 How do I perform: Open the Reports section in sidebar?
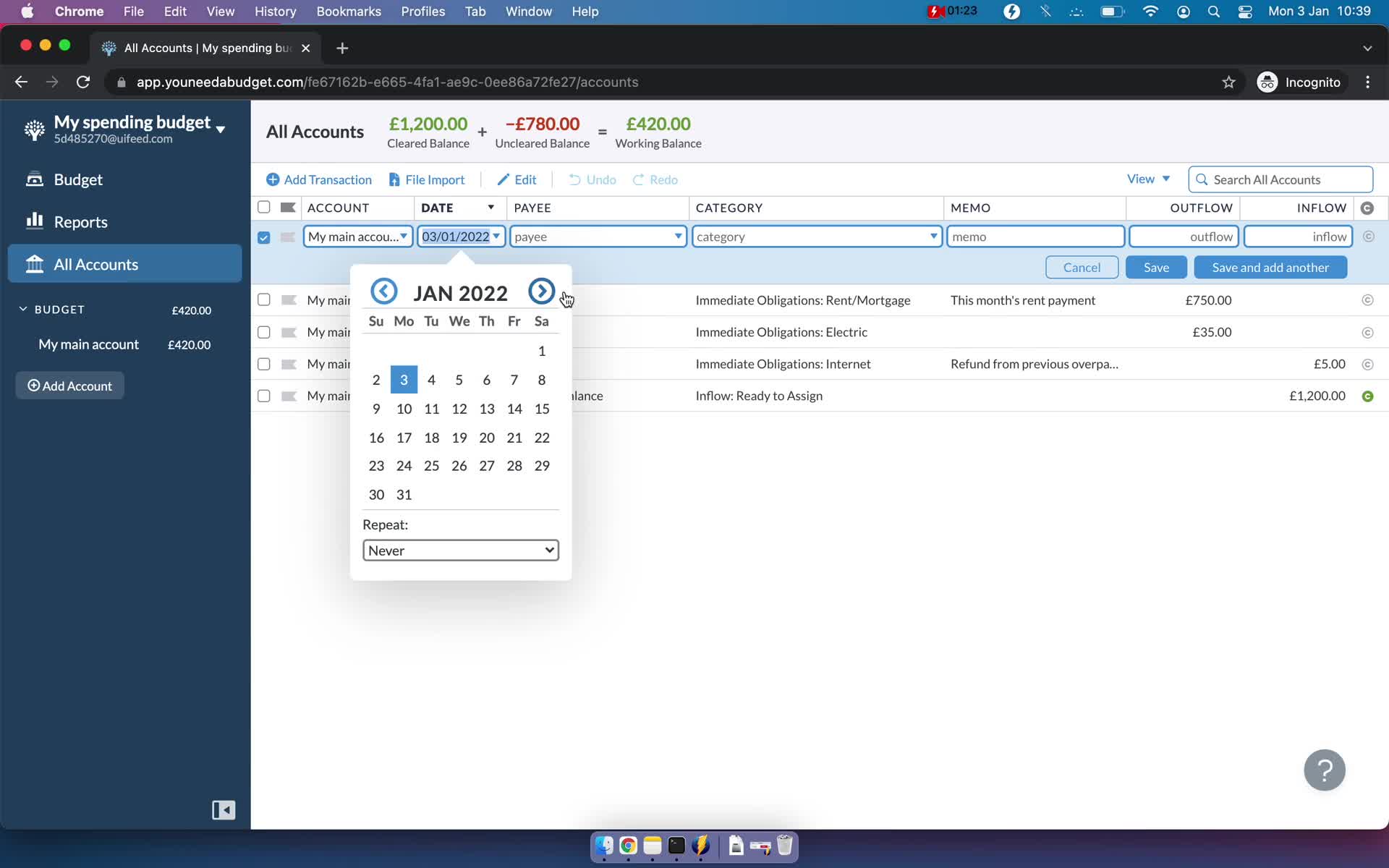tap(80, 221)
